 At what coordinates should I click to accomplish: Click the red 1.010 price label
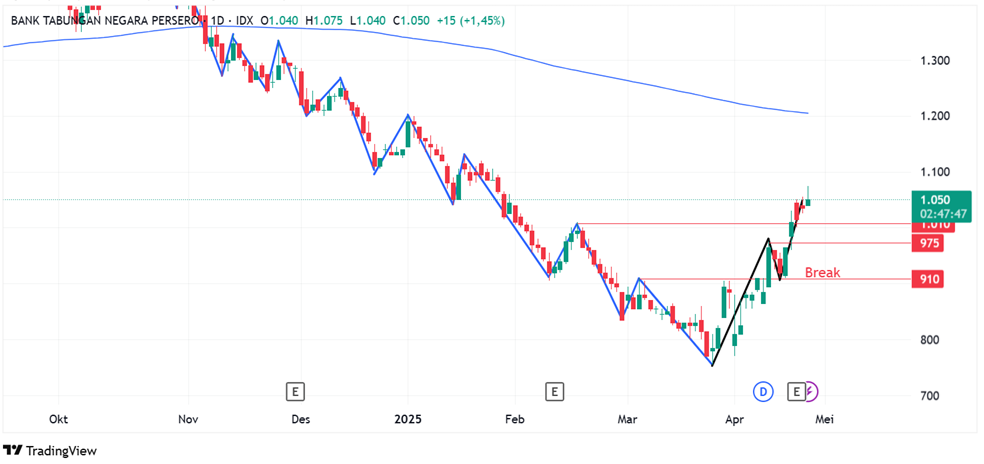point(933,225)
